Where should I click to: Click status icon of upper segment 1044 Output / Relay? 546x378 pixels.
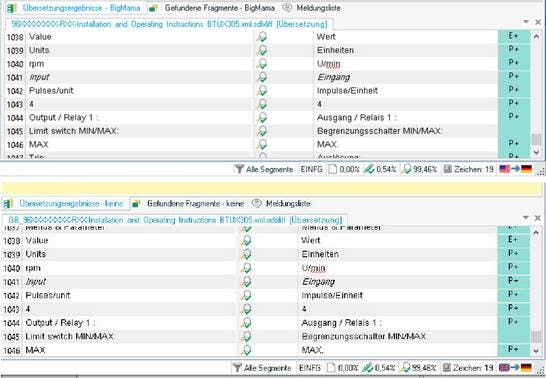[262, 118]
